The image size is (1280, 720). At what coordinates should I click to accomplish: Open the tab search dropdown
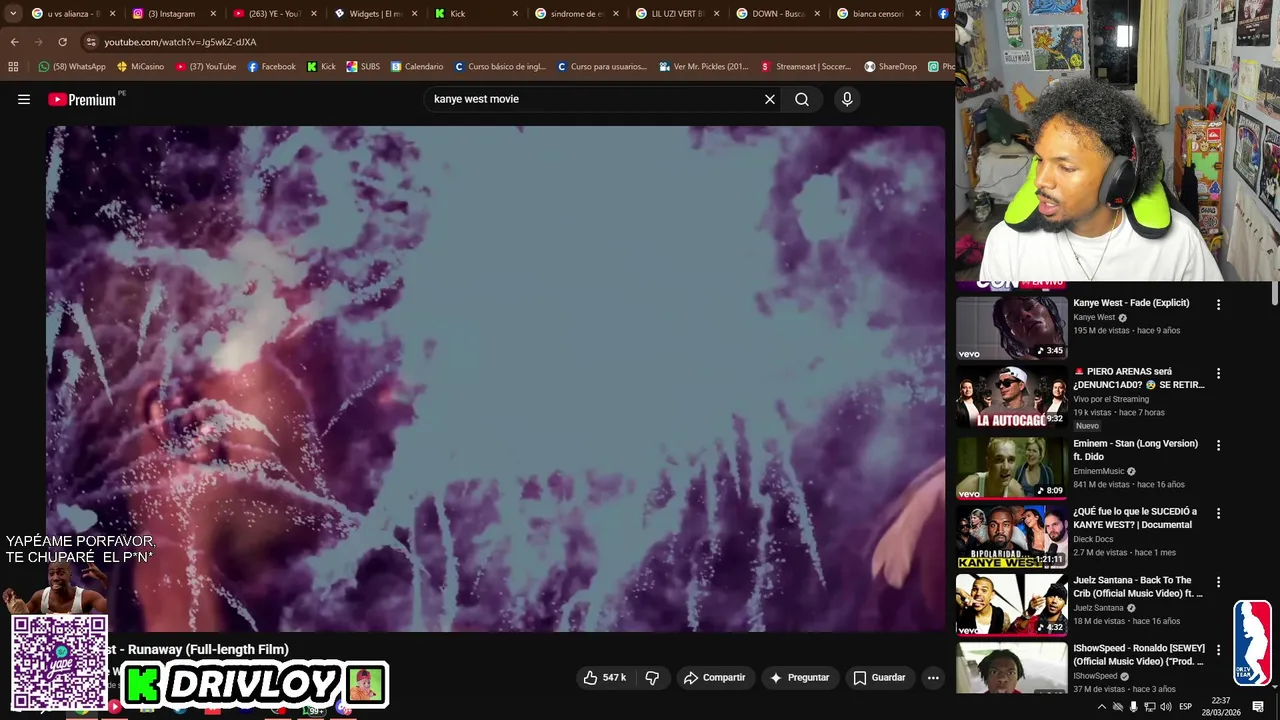click(13, 14)
